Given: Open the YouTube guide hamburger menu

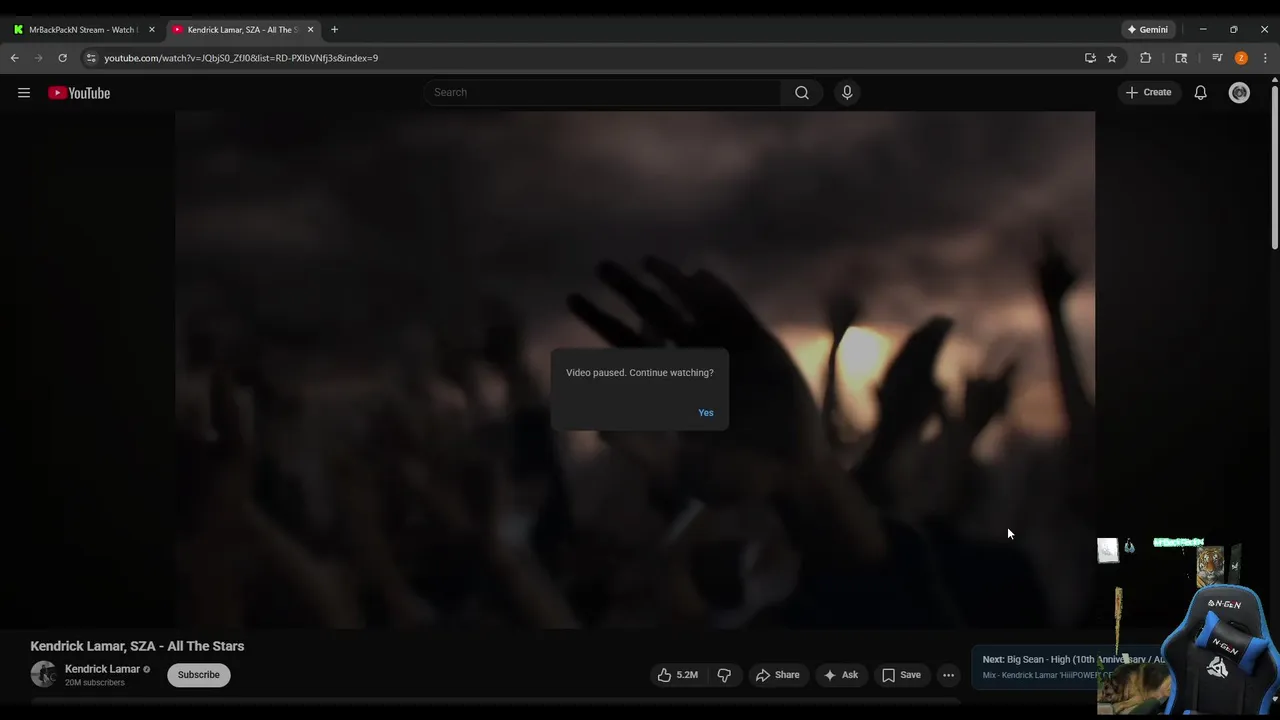Looking at the screenshot, I should click(x=24, y=93).
